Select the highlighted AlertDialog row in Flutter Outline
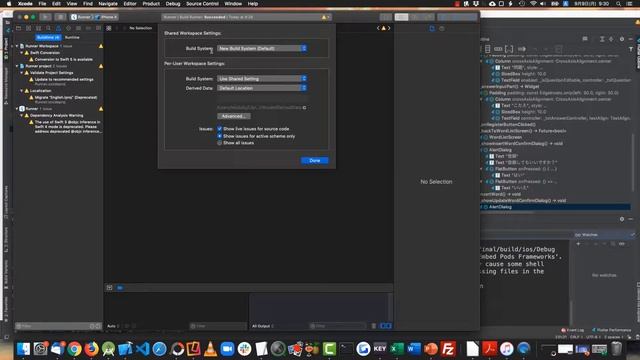The height and width of the screenshot is (360, 640). click(x=556, y=207)
